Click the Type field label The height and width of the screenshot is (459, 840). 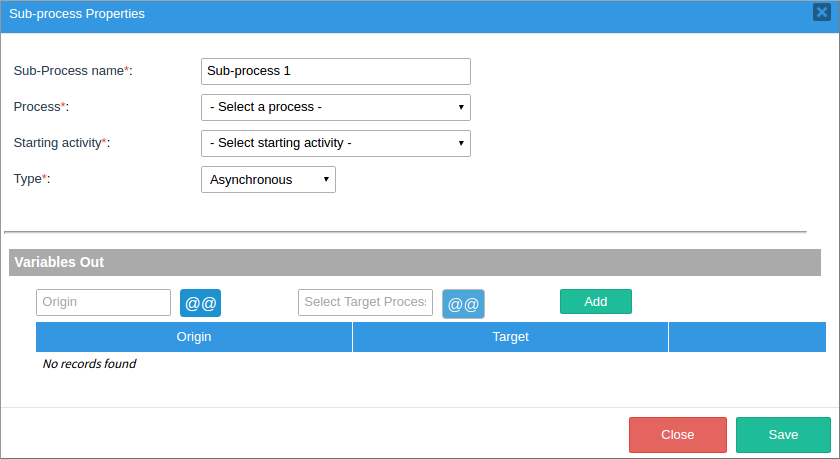pyautogui.click(x=32, y=179)
